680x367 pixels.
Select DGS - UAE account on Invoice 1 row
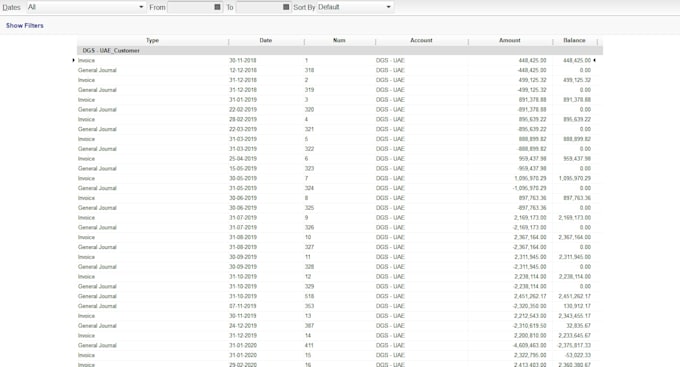pyautogui.click(x=390, y=60)
